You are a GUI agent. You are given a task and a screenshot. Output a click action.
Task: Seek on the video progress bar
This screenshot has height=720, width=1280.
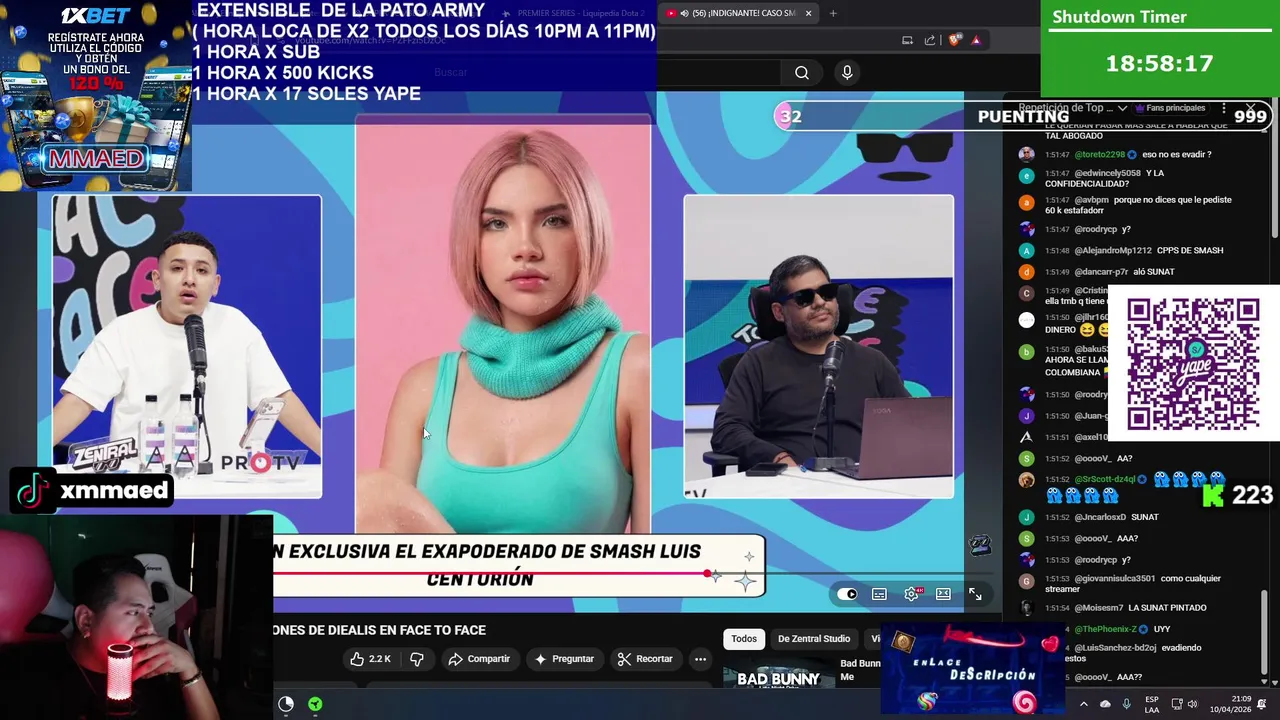[632, 574]
